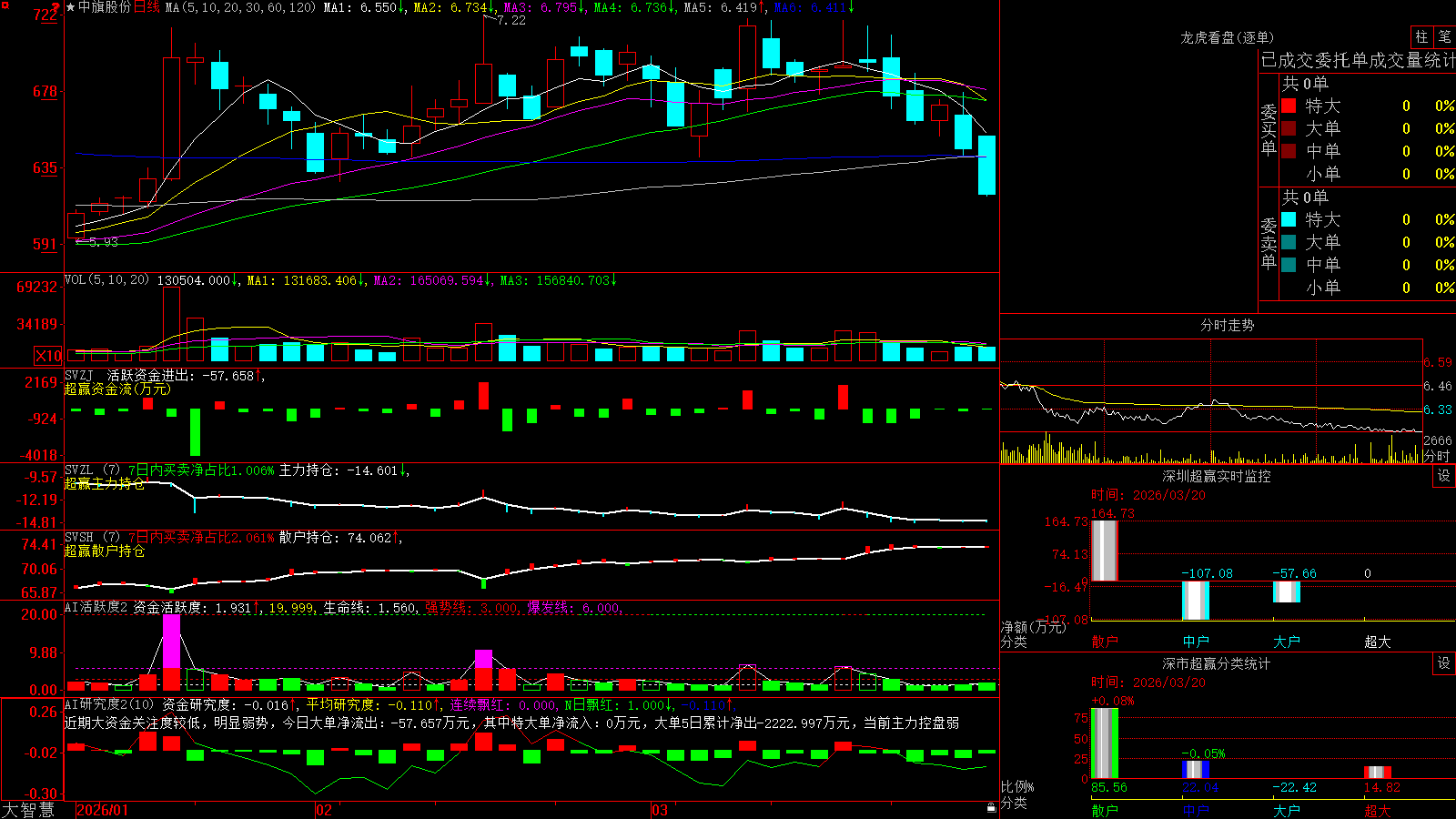Click the 委买单 section label
Screen dimensions: 1456x819
(x=1269, y=129)
